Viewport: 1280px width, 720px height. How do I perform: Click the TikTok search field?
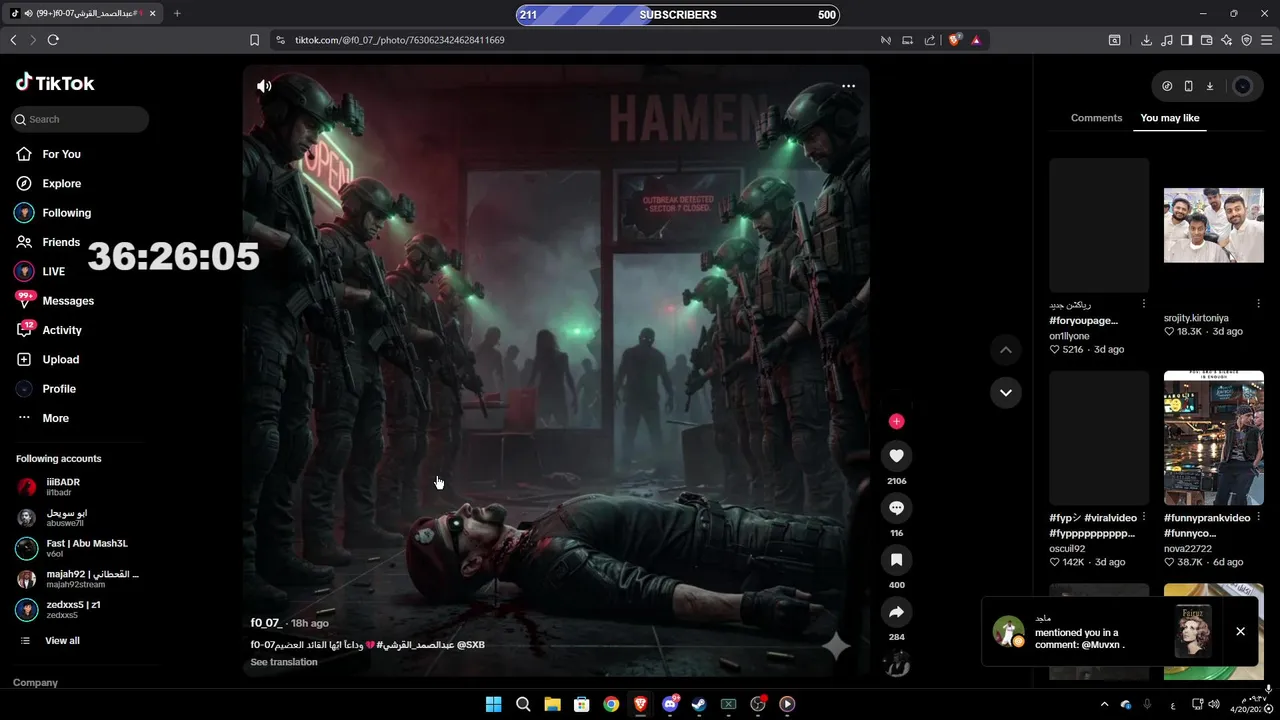click(x=80, y=119)
